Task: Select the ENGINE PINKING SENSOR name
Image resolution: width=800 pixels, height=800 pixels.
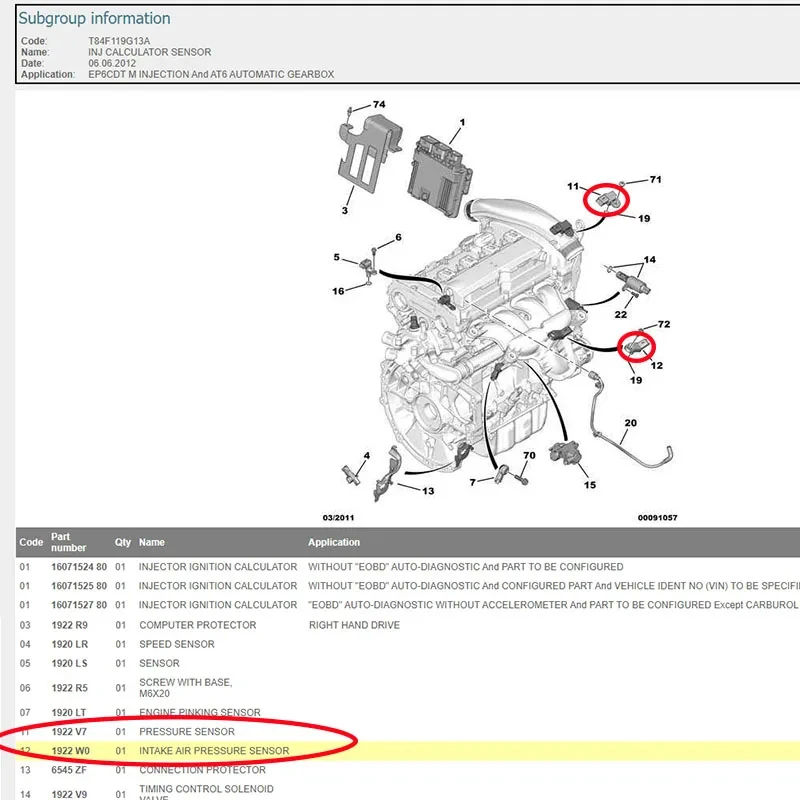Action: click(199, 712)
